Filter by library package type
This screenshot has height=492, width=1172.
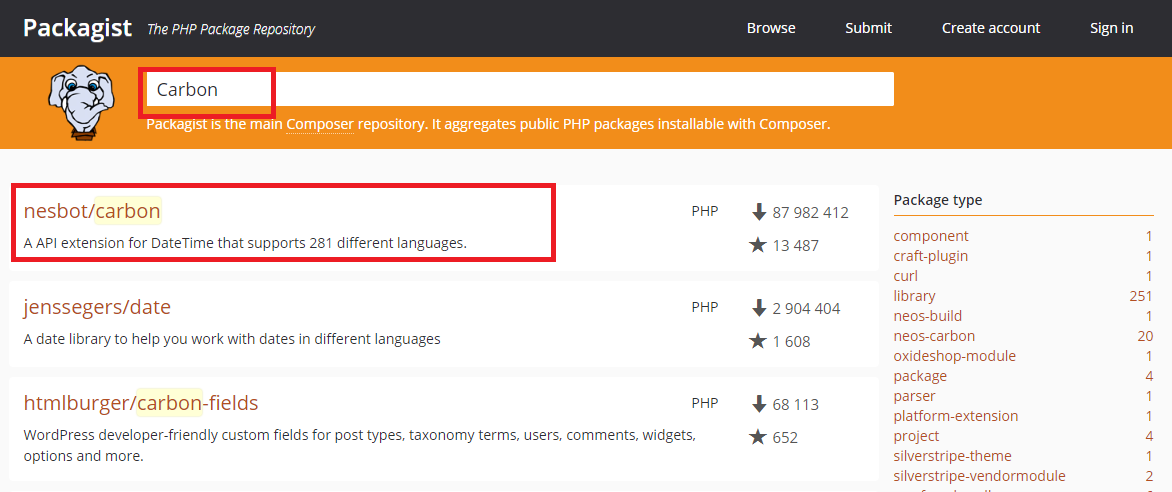pyautogui.click(x=914, y=296)
